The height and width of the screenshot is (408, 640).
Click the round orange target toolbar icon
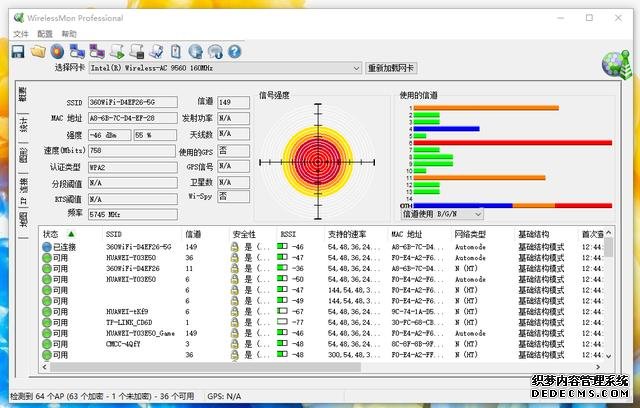point(58,52)
